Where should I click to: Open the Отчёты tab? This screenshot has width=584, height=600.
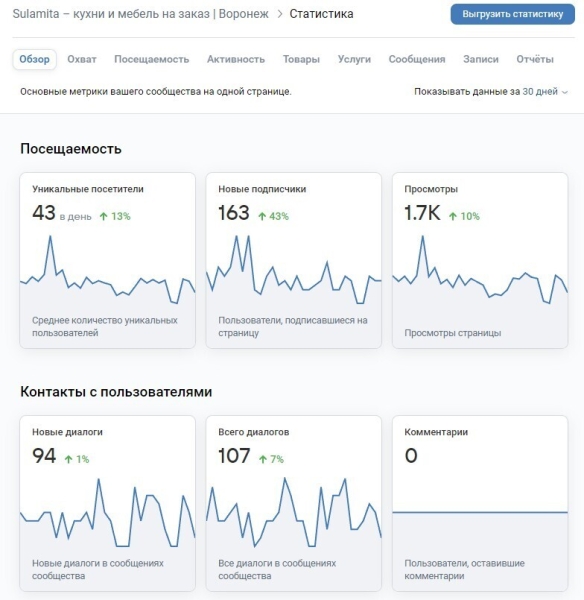click(x=535, y=59)
